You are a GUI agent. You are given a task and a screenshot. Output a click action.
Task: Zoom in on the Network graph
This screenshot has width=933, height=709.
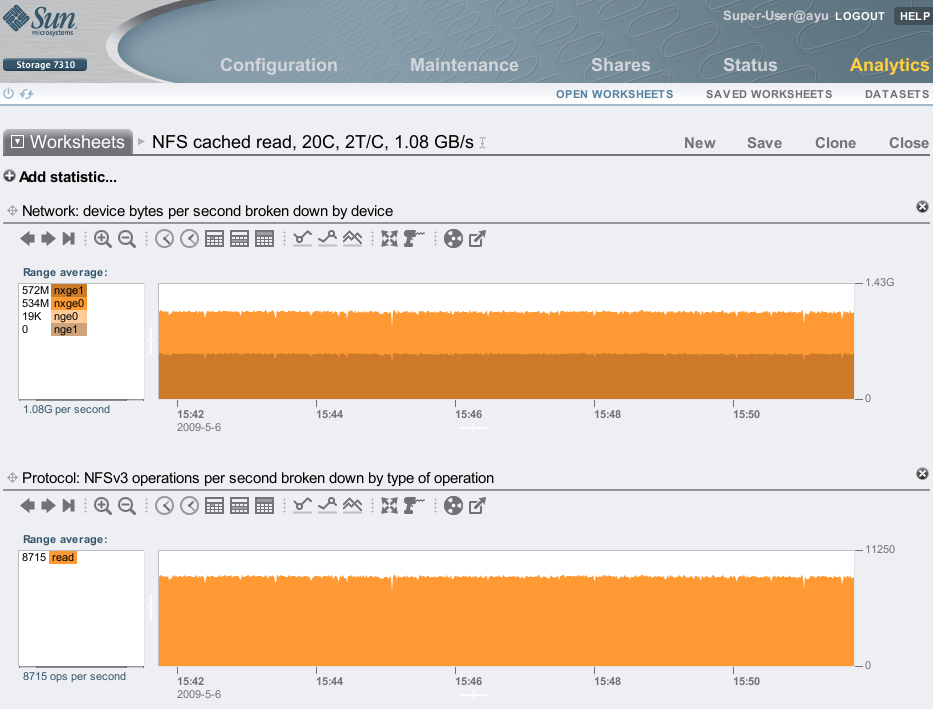[x=103, y=239]
